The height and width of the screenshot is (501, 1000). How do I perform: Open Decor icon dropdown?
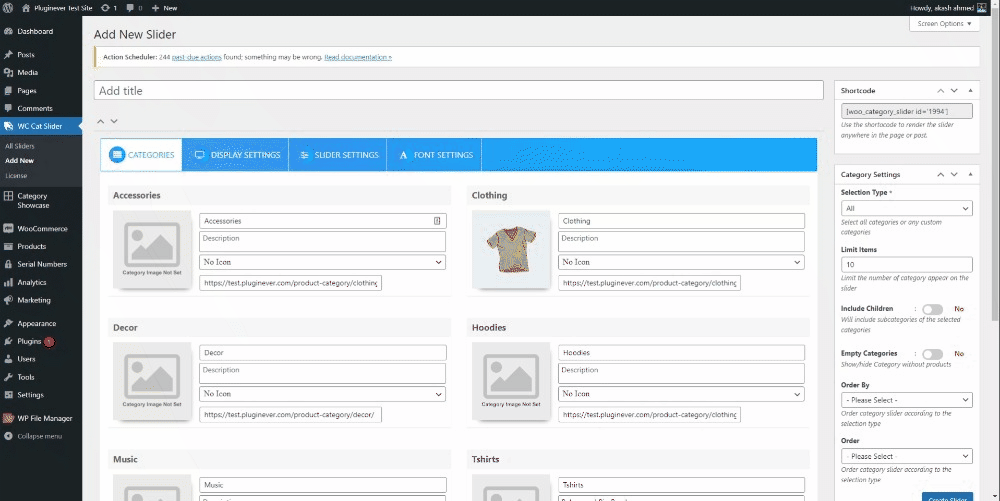[x=322, y=394]
